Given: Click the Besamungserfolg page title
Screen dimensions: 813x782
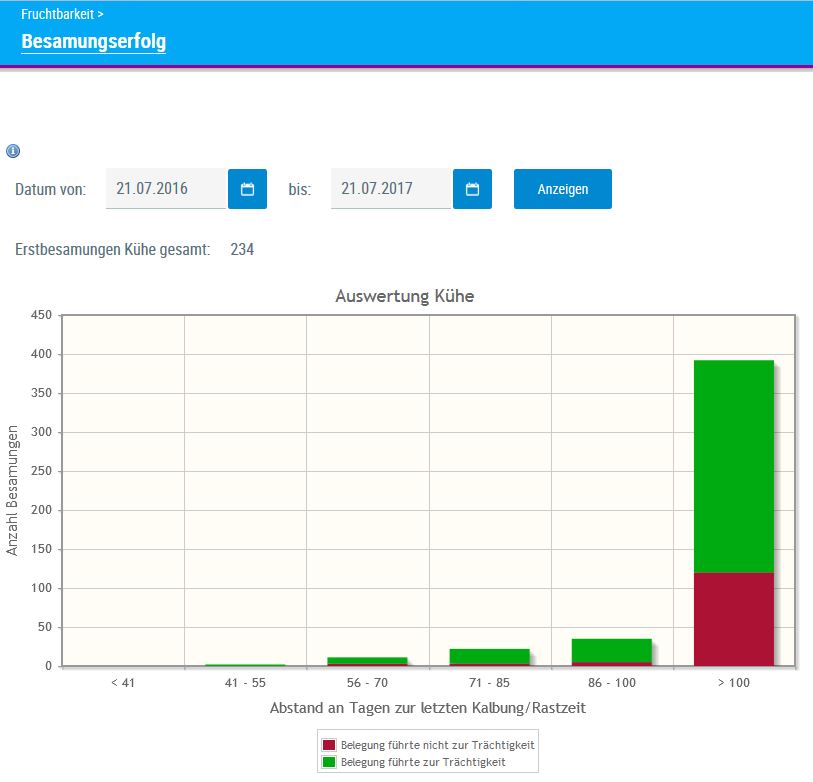Looking at the screenshot, I should click(x=93, y=42).
